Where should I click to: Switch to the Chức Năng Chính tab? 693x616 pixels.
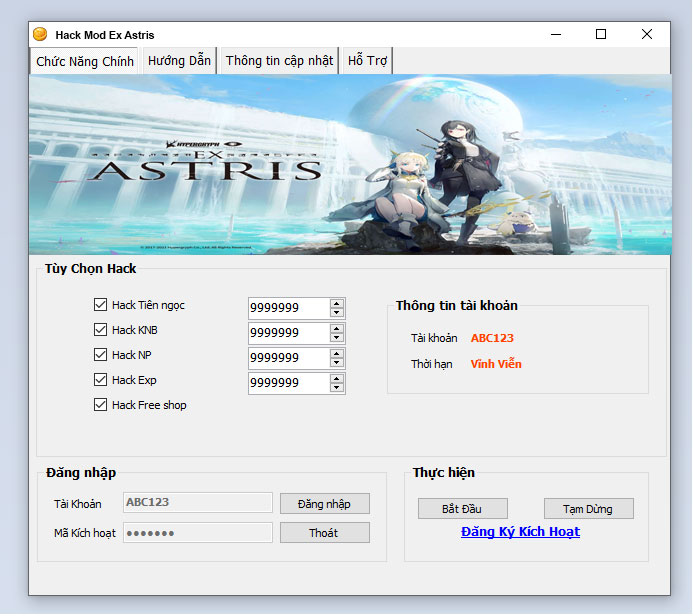coord(85,61)
